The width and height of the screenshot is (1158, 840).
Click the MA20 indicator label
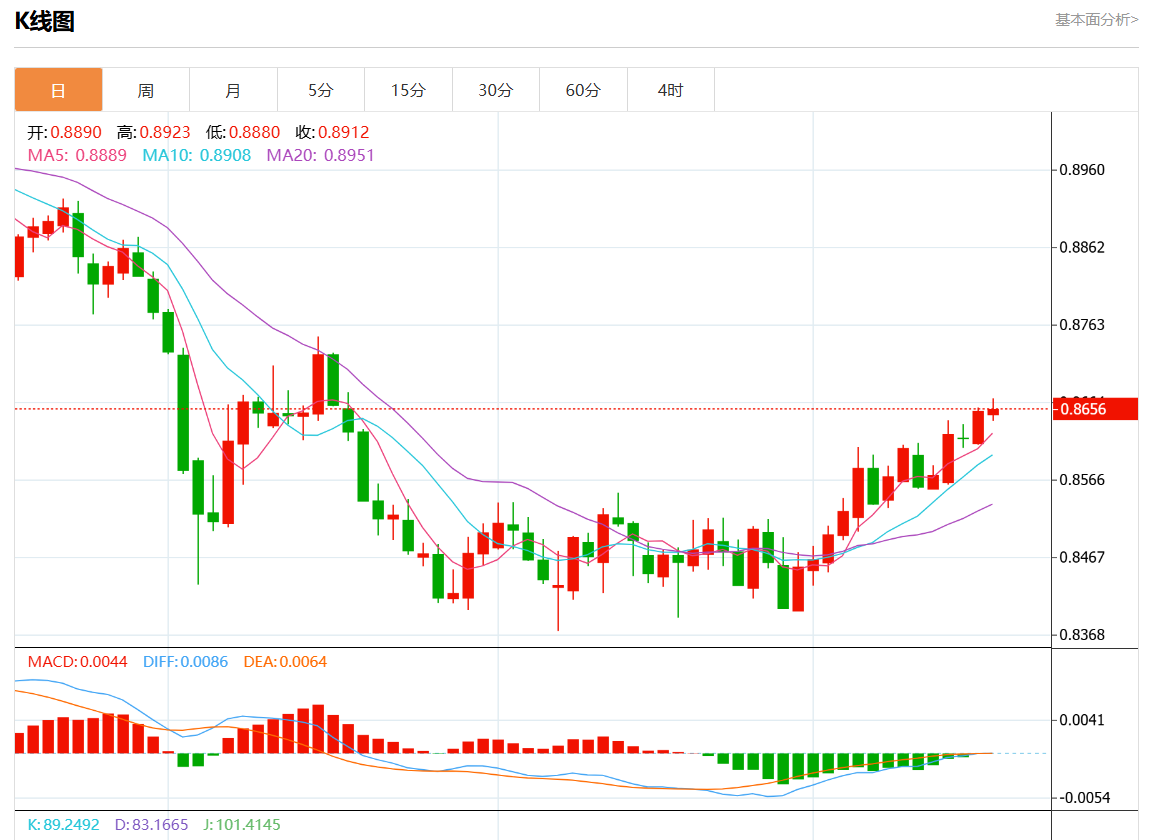[320, 155]
